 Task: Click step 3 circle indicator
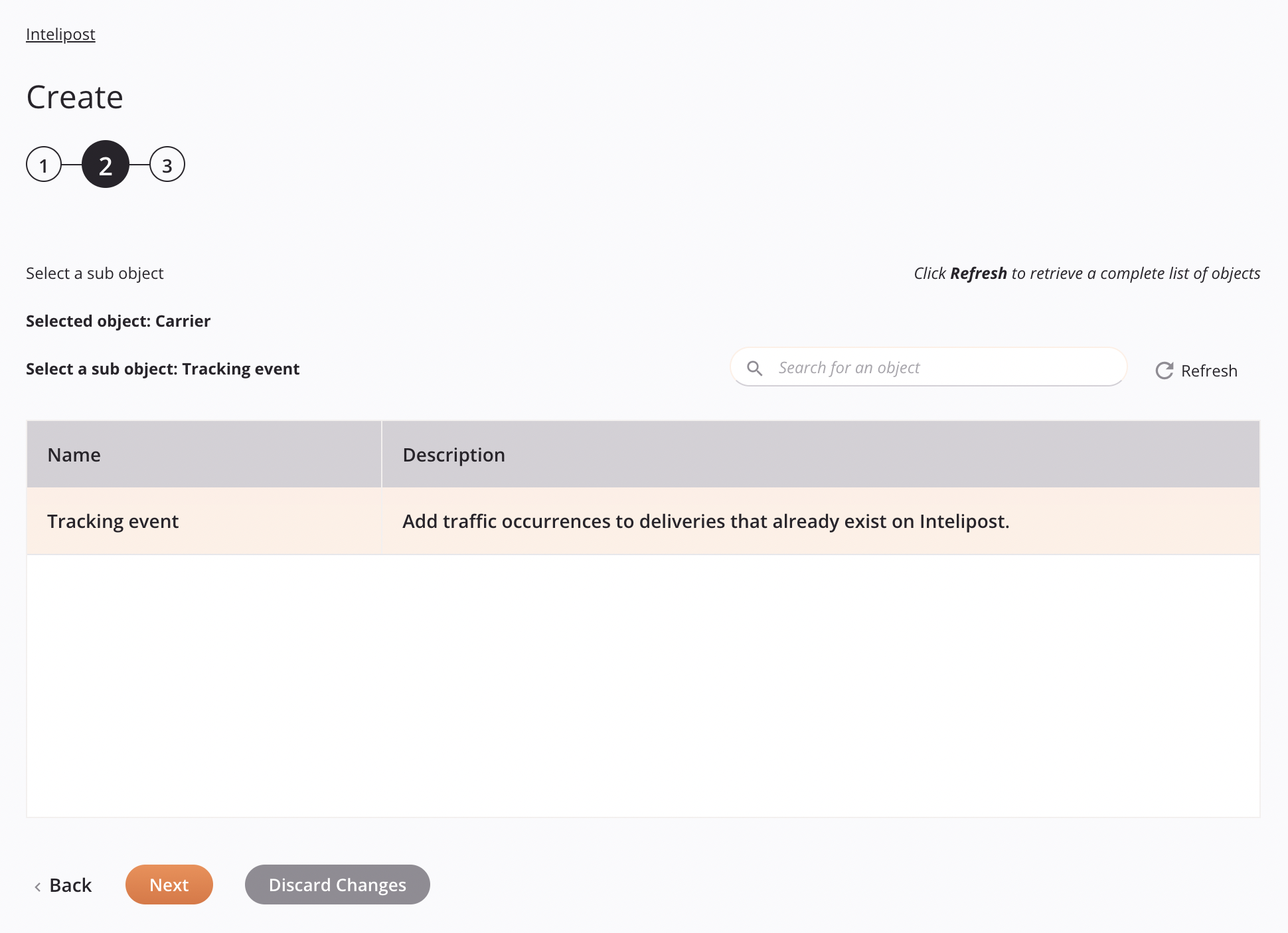[x=165, y=164]
